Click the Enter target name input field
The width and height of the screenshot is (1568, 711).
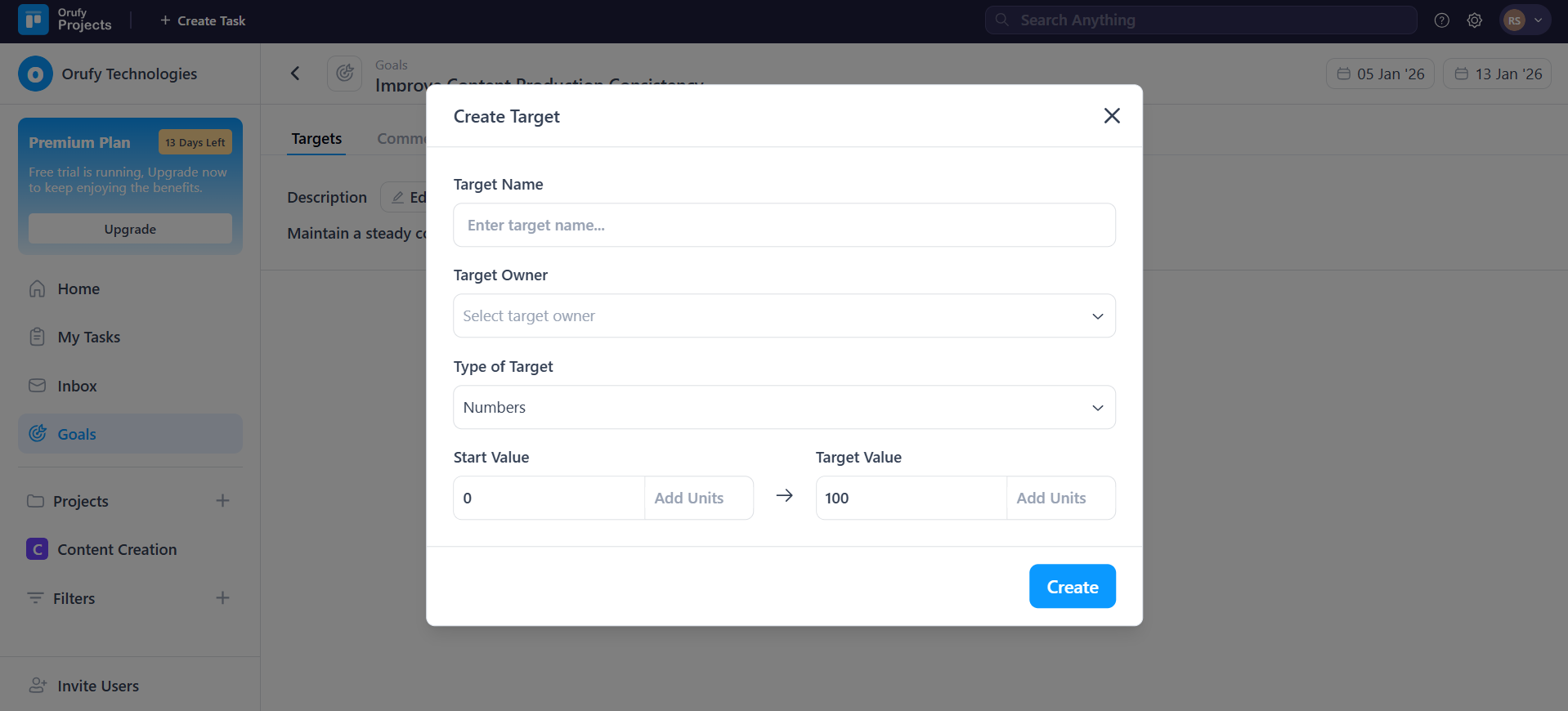(x=783, y=225)
